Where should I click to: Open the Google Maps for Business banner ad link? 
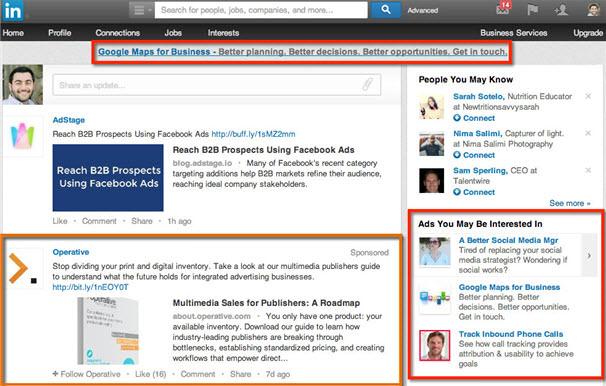(x=302, y=51)
